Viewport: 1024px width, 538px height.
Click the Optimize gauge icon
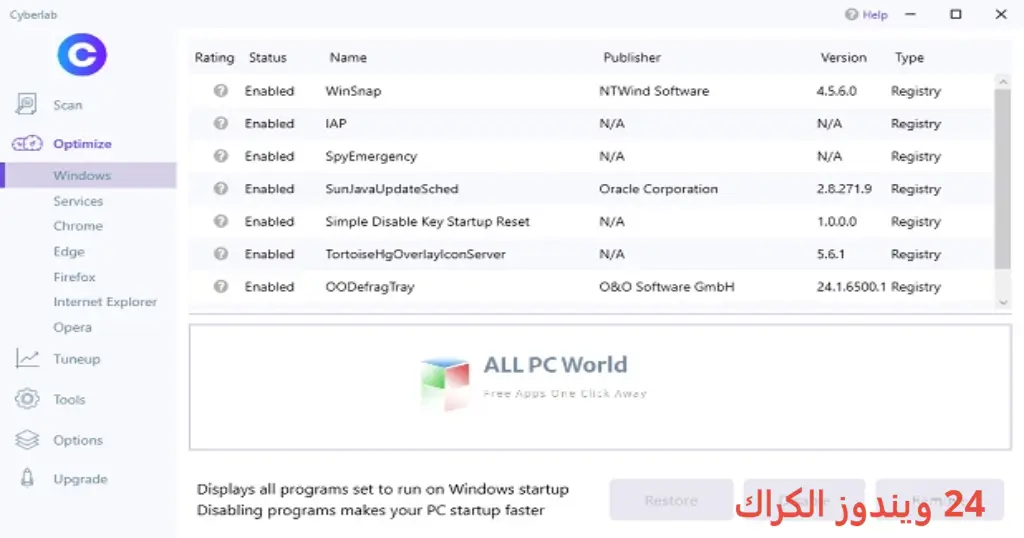27,144
